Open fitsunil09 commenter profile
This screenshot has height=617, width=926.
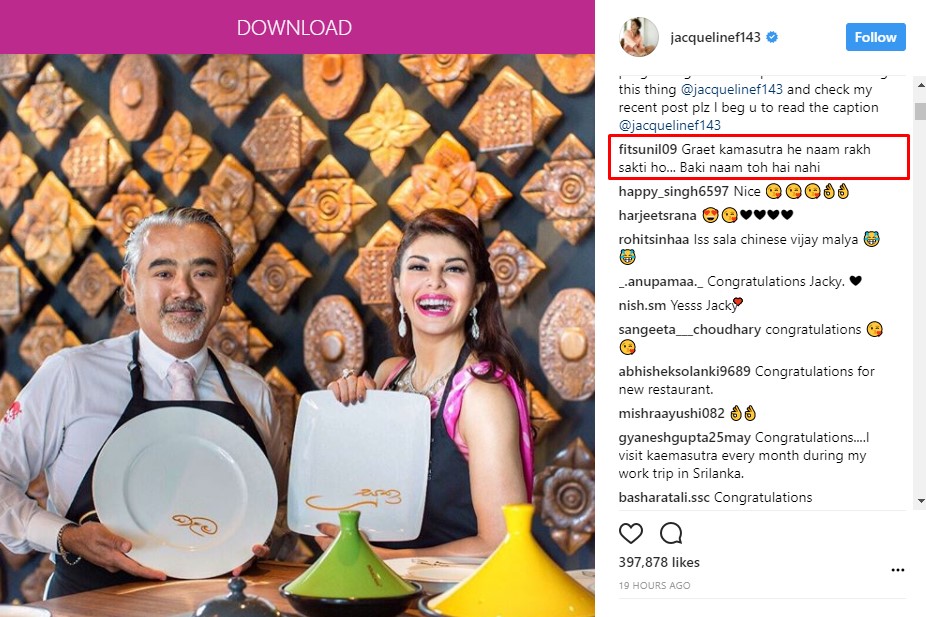click(647, 149)
